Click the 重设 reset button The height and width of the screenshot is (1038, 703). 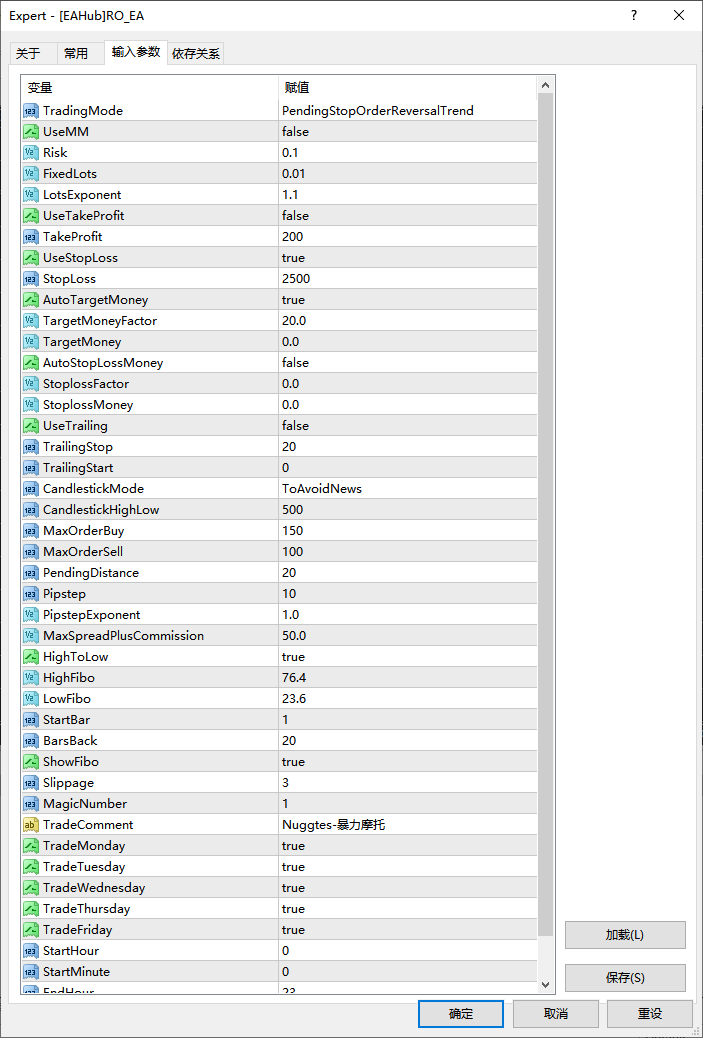click(x=649, y=1014)
